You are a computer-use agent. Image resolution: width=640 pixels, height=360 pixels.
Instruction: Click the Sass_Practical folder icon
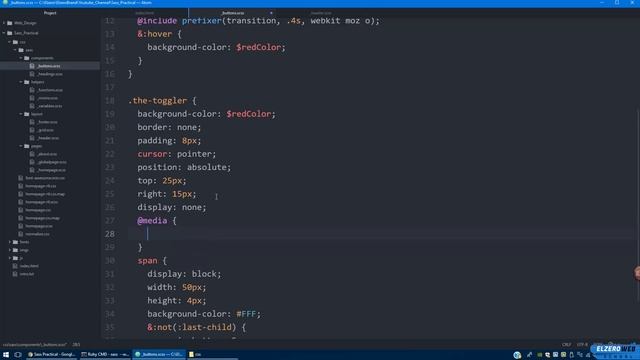click(x=10, y=33)
